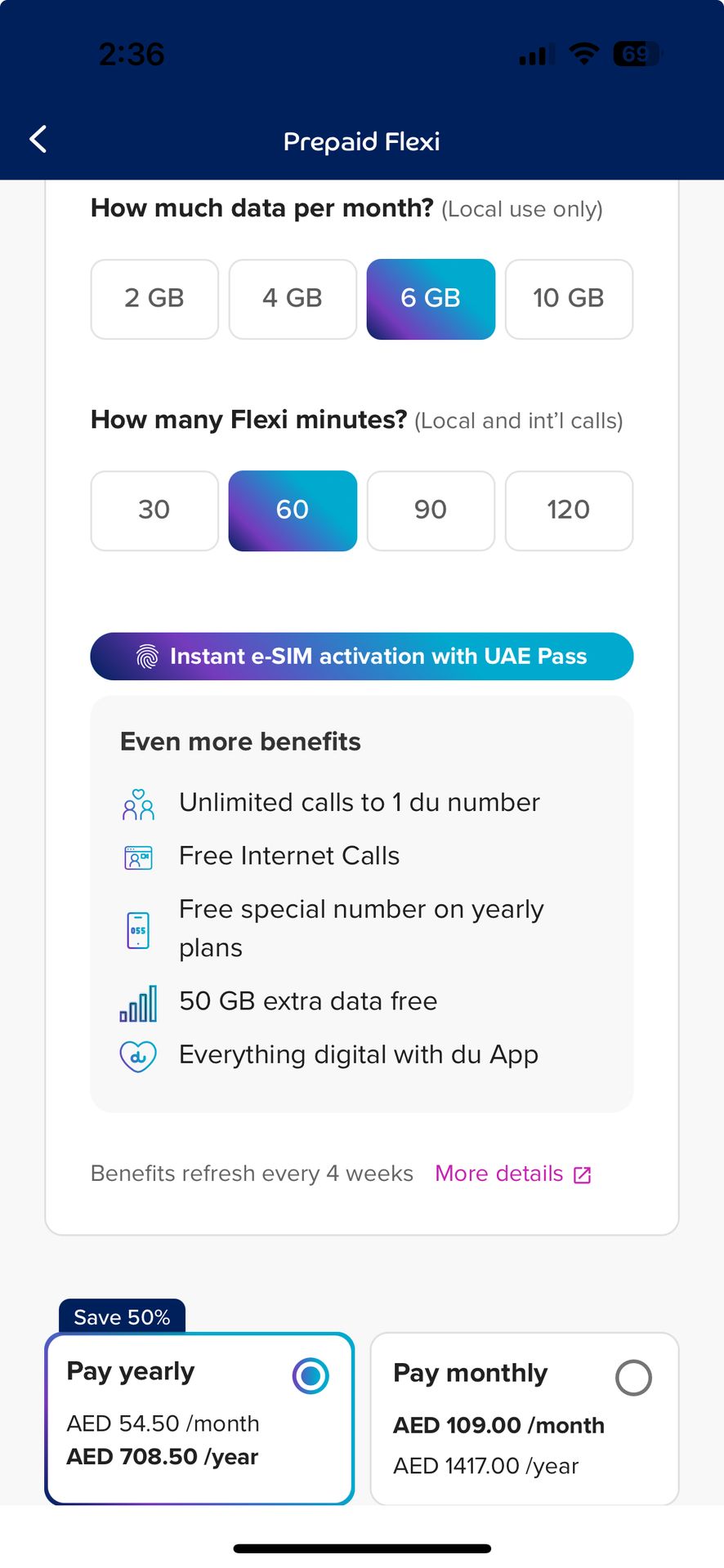Tap the back arrow in header
This screenshot has height=1568, width=724.
click(x=38, y=140)
